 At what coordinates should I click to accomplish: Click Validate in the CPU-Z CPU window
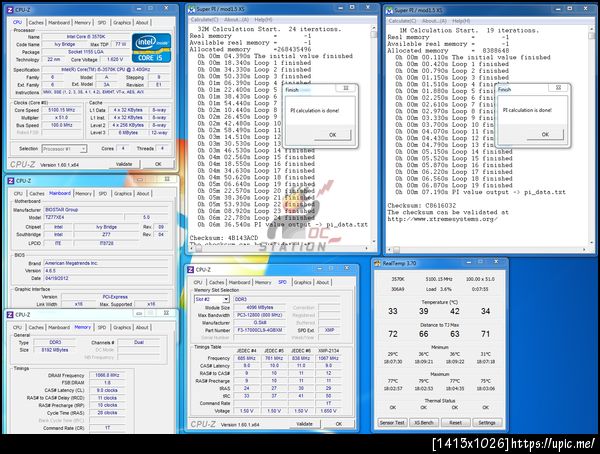(x=124, y=164)
